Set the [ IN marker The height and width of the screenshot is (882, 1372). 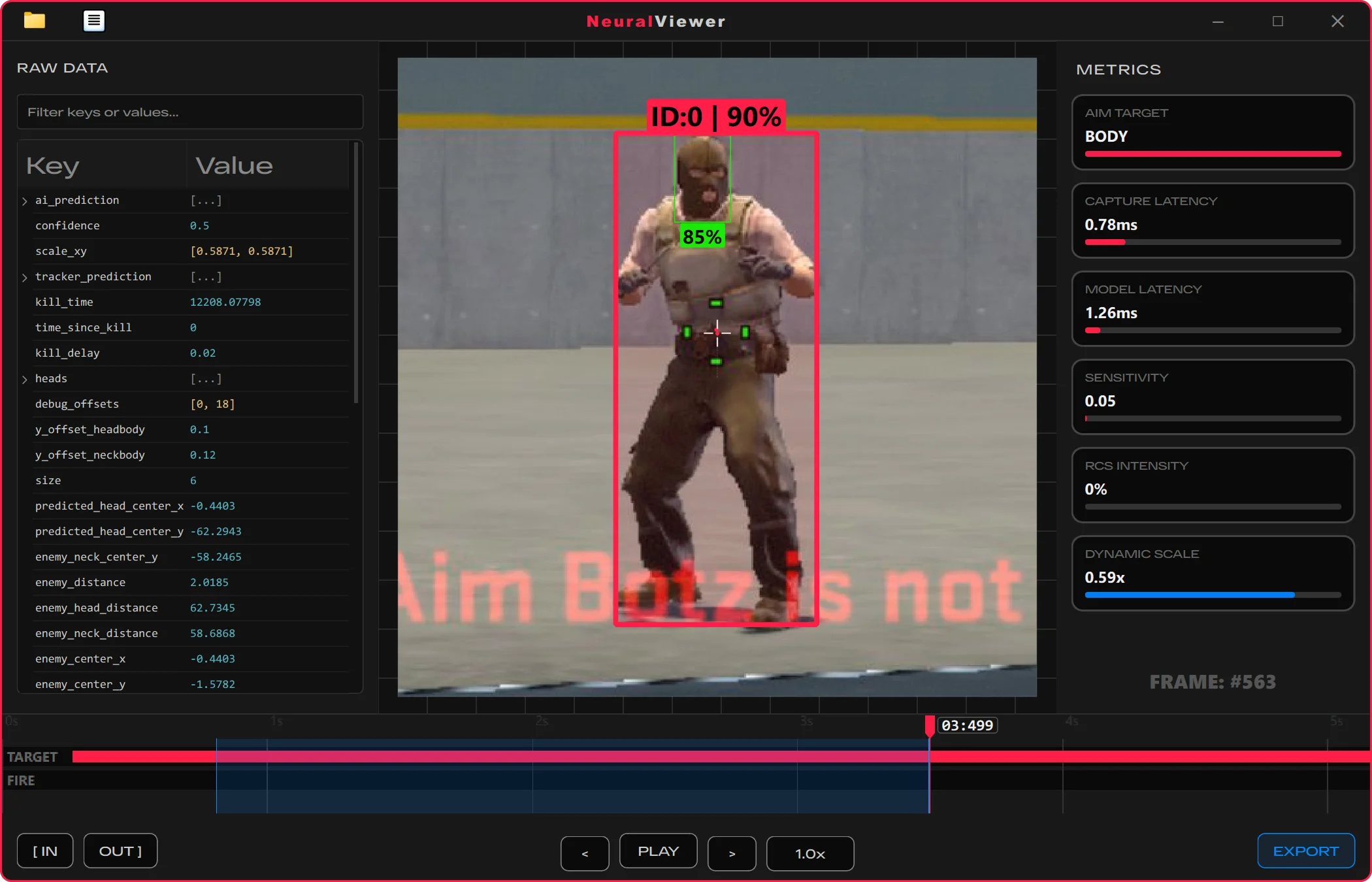coord(45,851)
